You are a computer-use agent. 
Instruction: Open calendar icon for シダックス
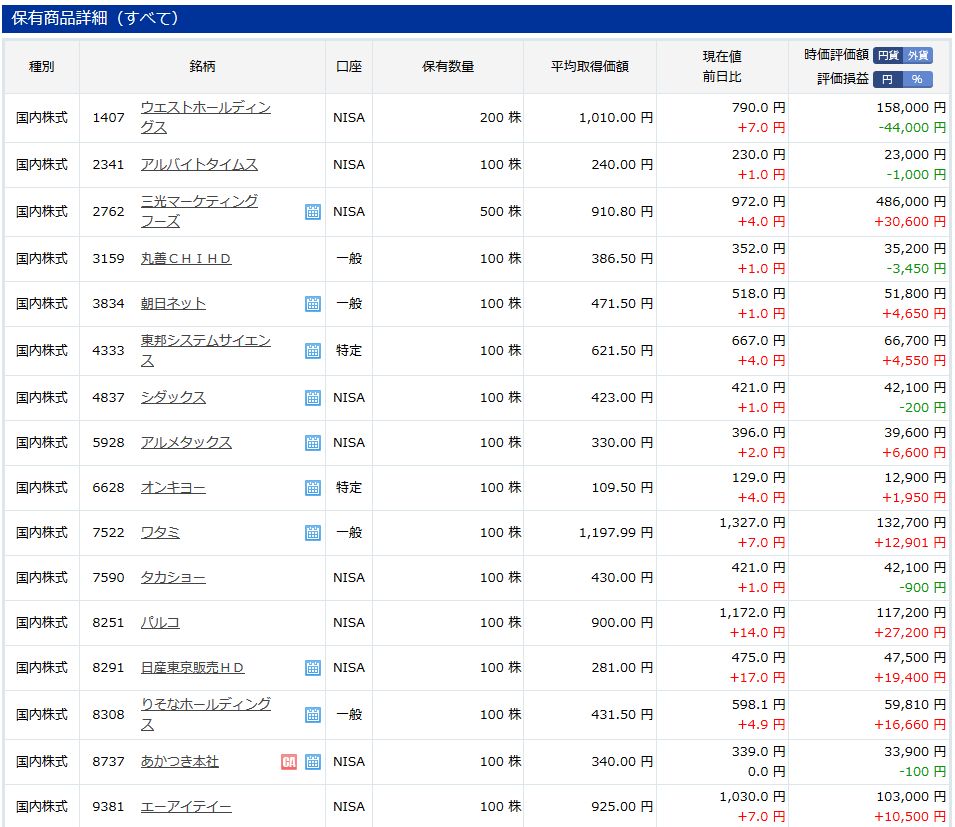pos(312,398)
